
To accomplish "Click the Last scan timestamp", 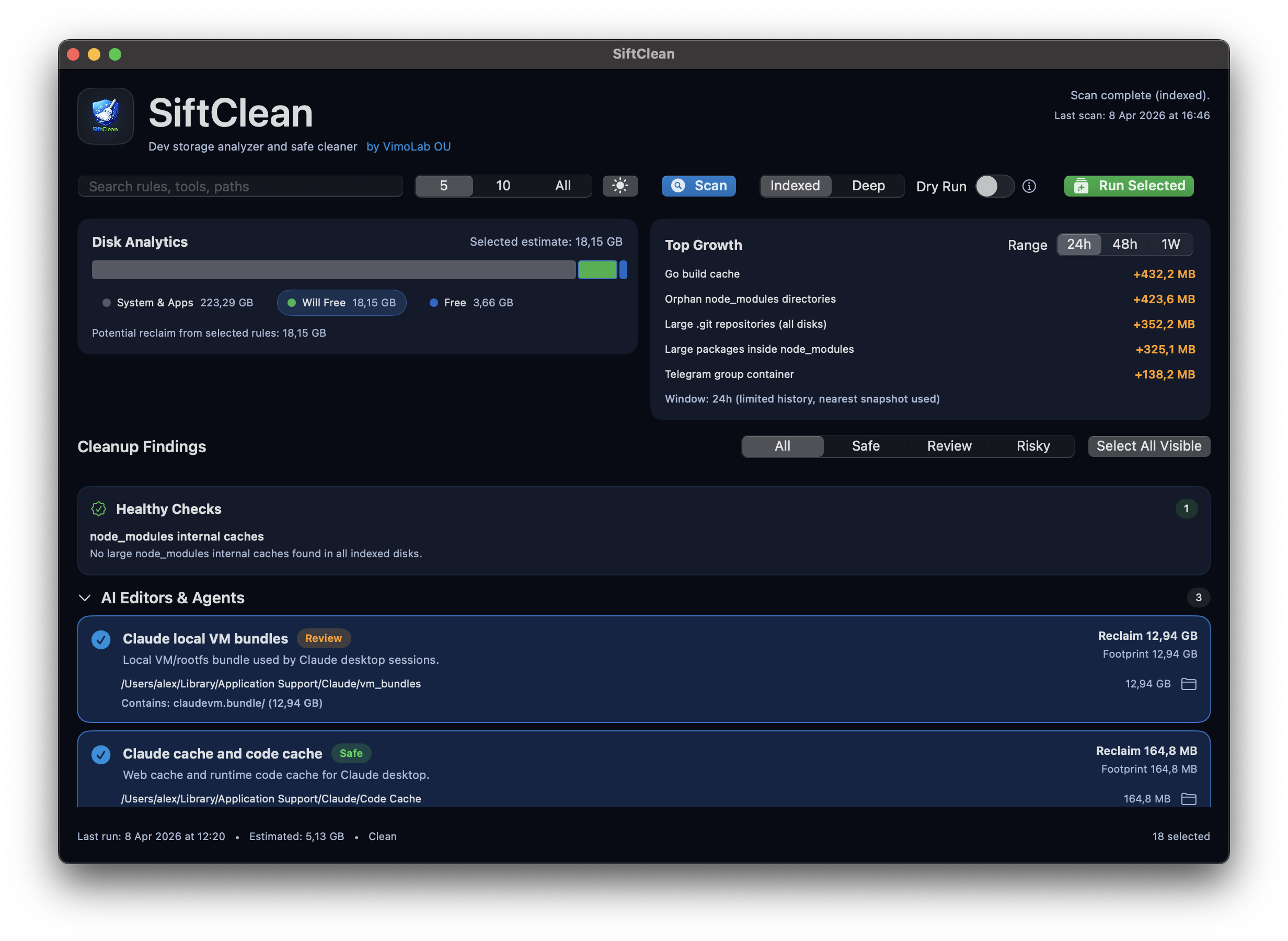I will pos(1131,116).
